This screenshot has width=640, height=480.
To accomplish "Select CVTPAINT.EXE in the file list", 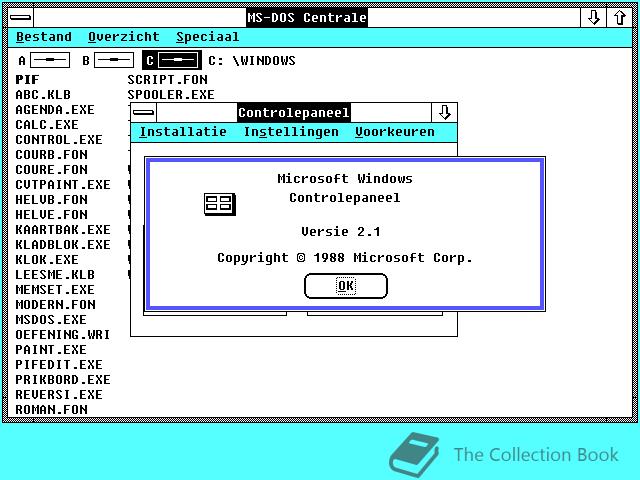I will click(x=63, y=184).
